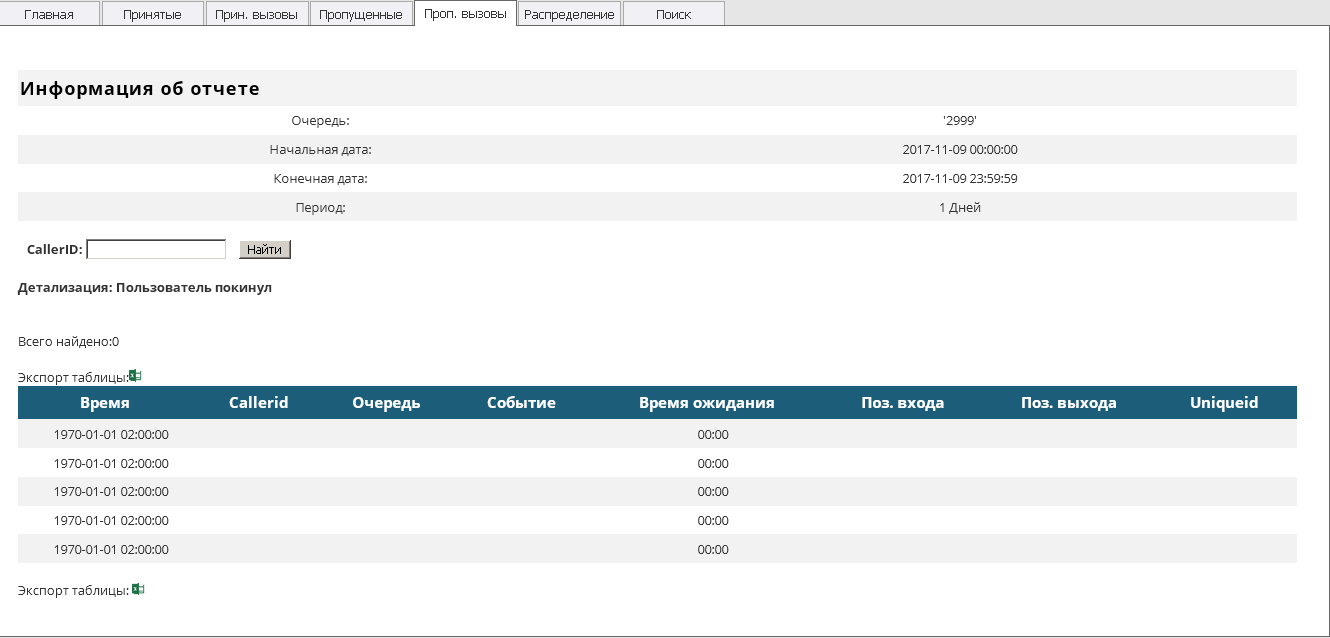
Task: Select the Проп. вызовы tab
Action: (x=465, y=14)
